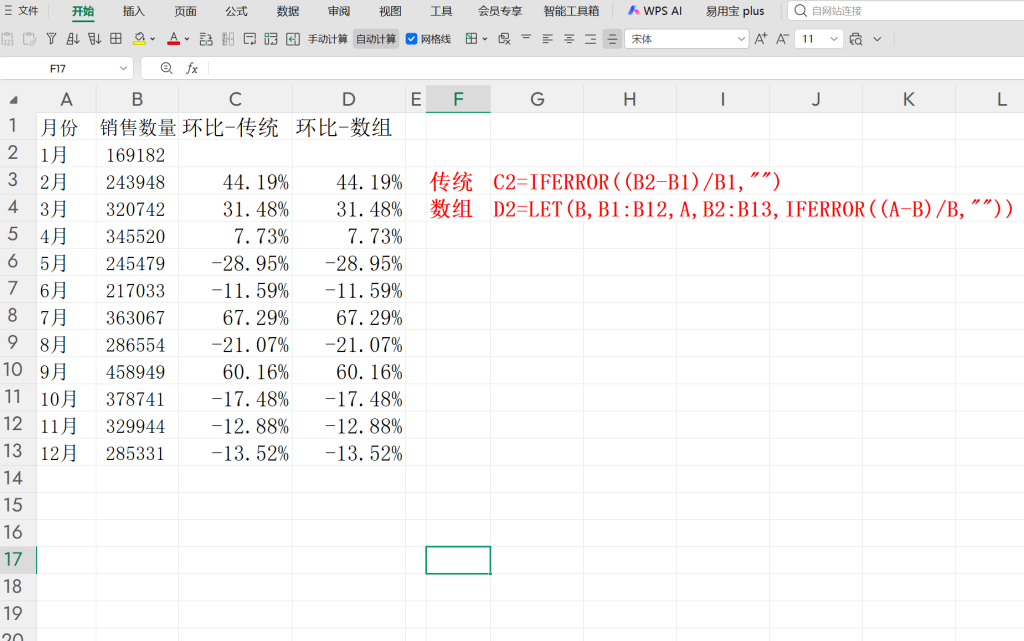Expand the Name Box dropdown arrow
1024x641 pixels.
[123, 69]
